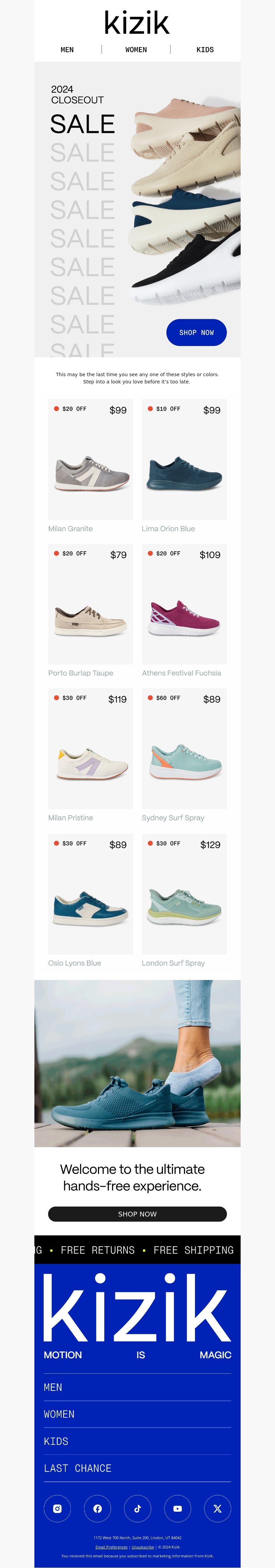Open the Instagram social icon

pyautogui.click(x=57, y=1508)
